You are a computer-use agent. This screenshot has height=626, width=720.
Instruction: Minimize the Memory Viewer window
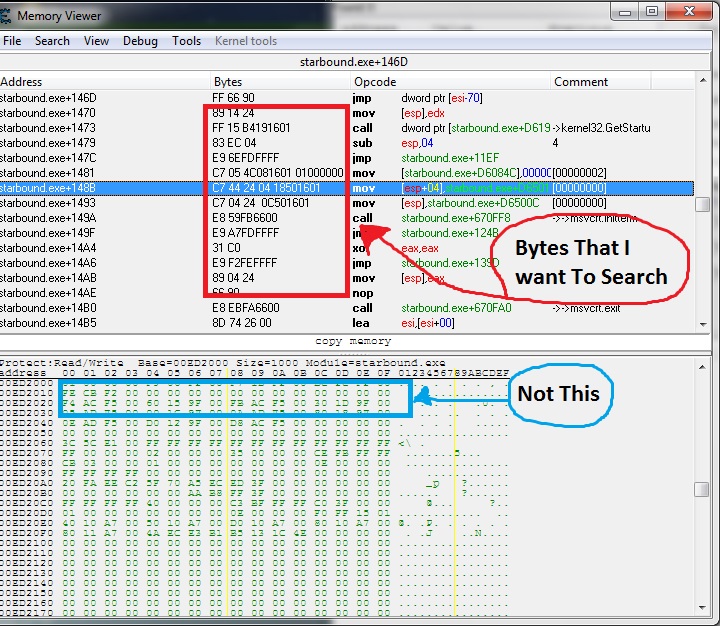[x=625, y=12]
